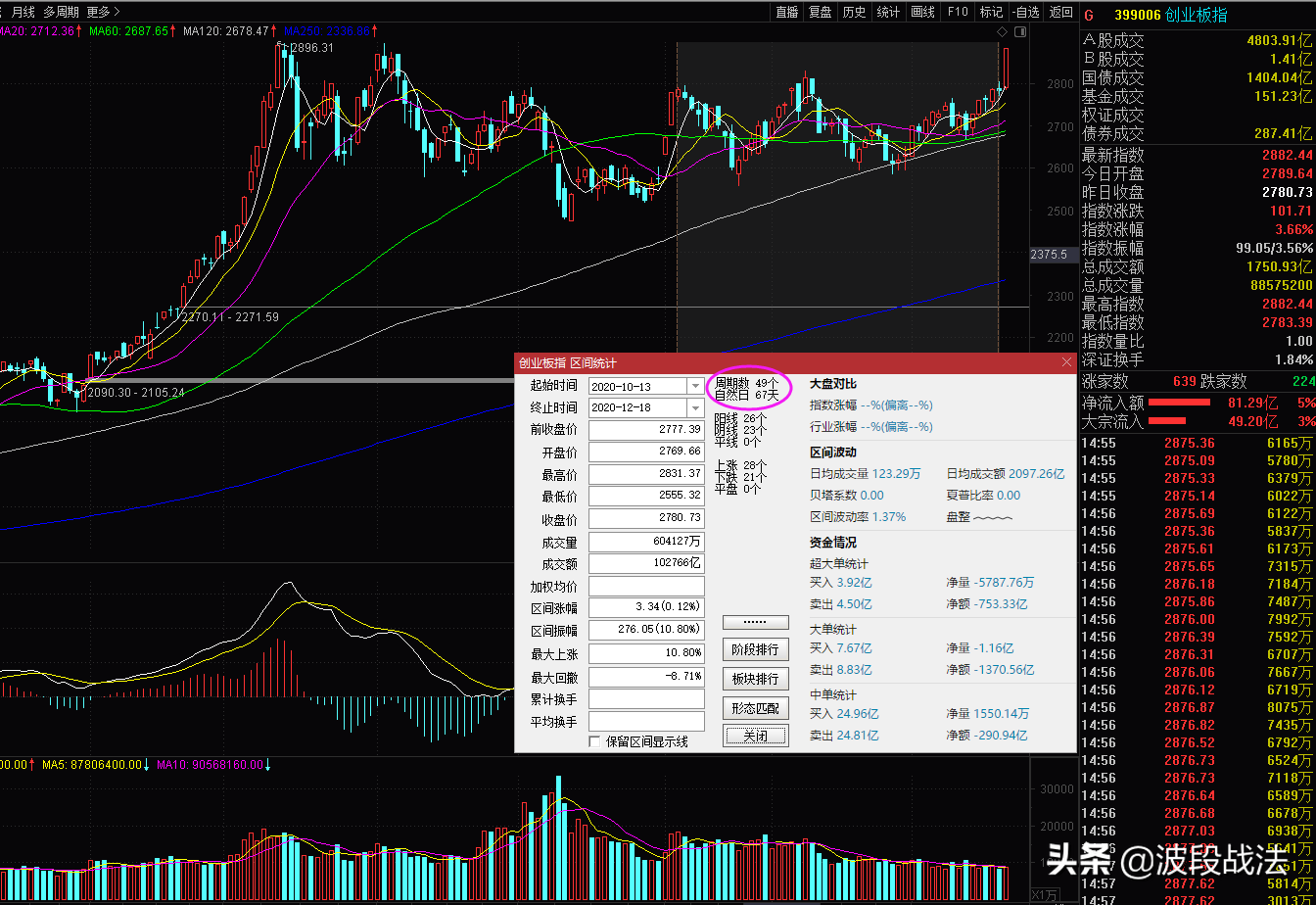Image resolution: width=1316 pixels, height=905 pixels.
Task: Click stock code 399006
Action: (x=1139, y=15)
